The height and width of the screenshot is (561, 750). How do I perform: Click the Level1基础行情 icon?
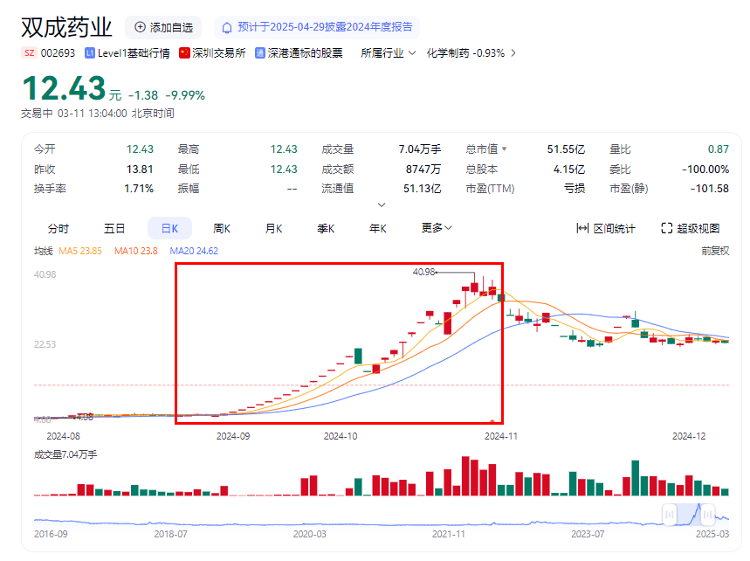tap(89, 53)
